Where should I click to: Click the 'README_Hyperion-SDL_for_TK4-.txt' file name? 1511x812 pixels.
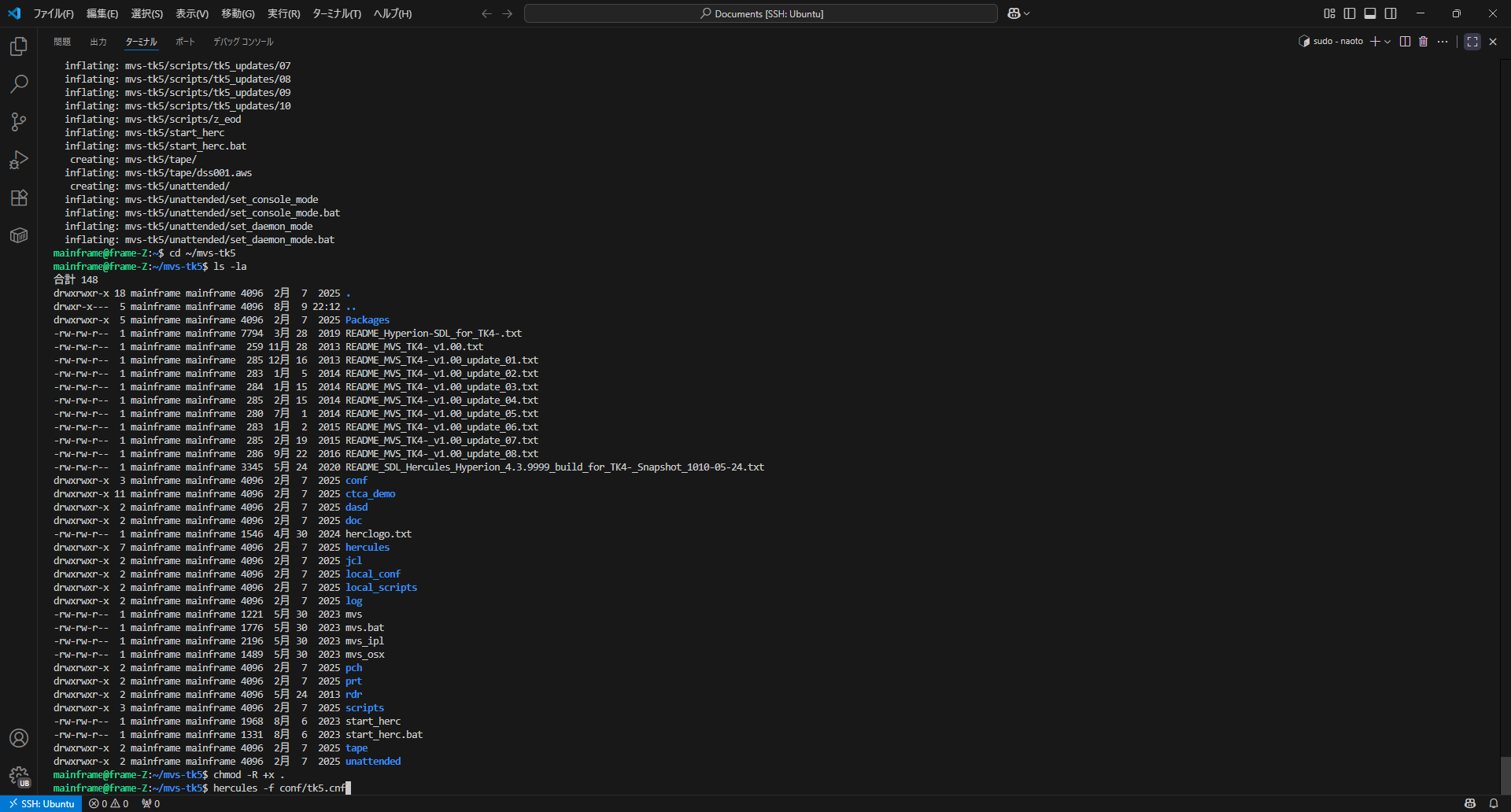pyautogui.click(x=434, y=333)
